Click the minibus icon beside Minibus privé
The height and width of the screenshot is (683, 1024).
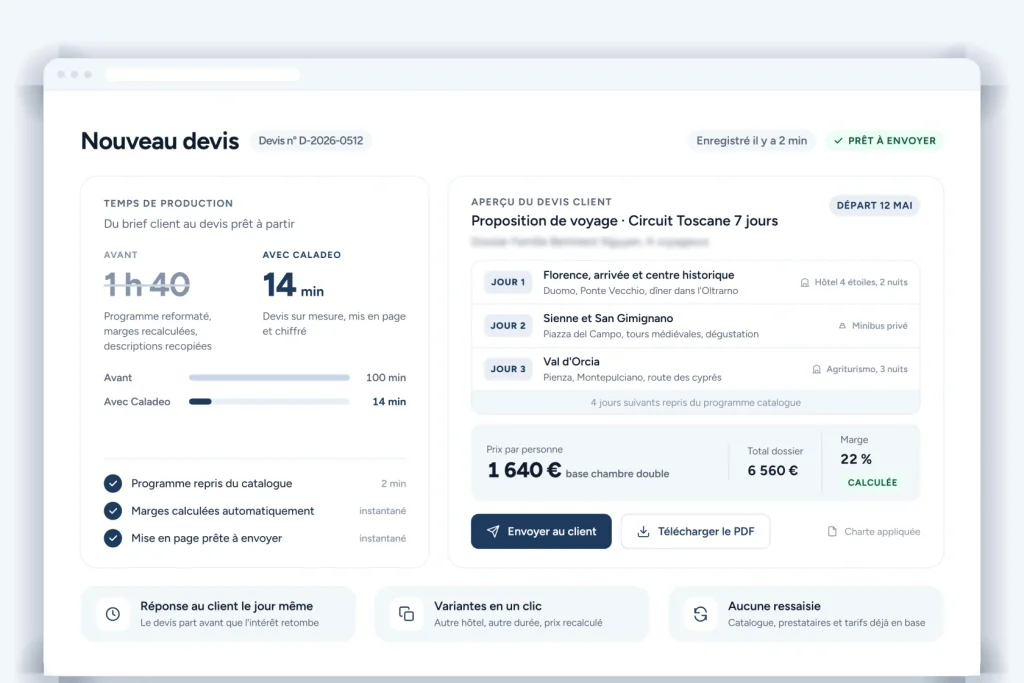tap(842, 326)
